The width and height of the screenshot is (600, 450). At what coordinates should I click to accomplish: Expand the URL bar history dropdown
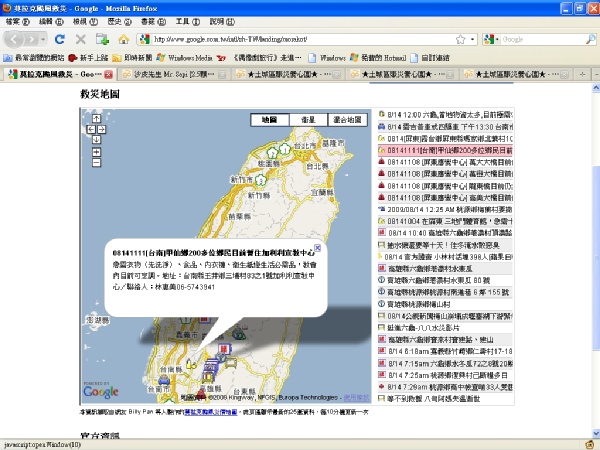pyautogui.click(x=473, y=39)
